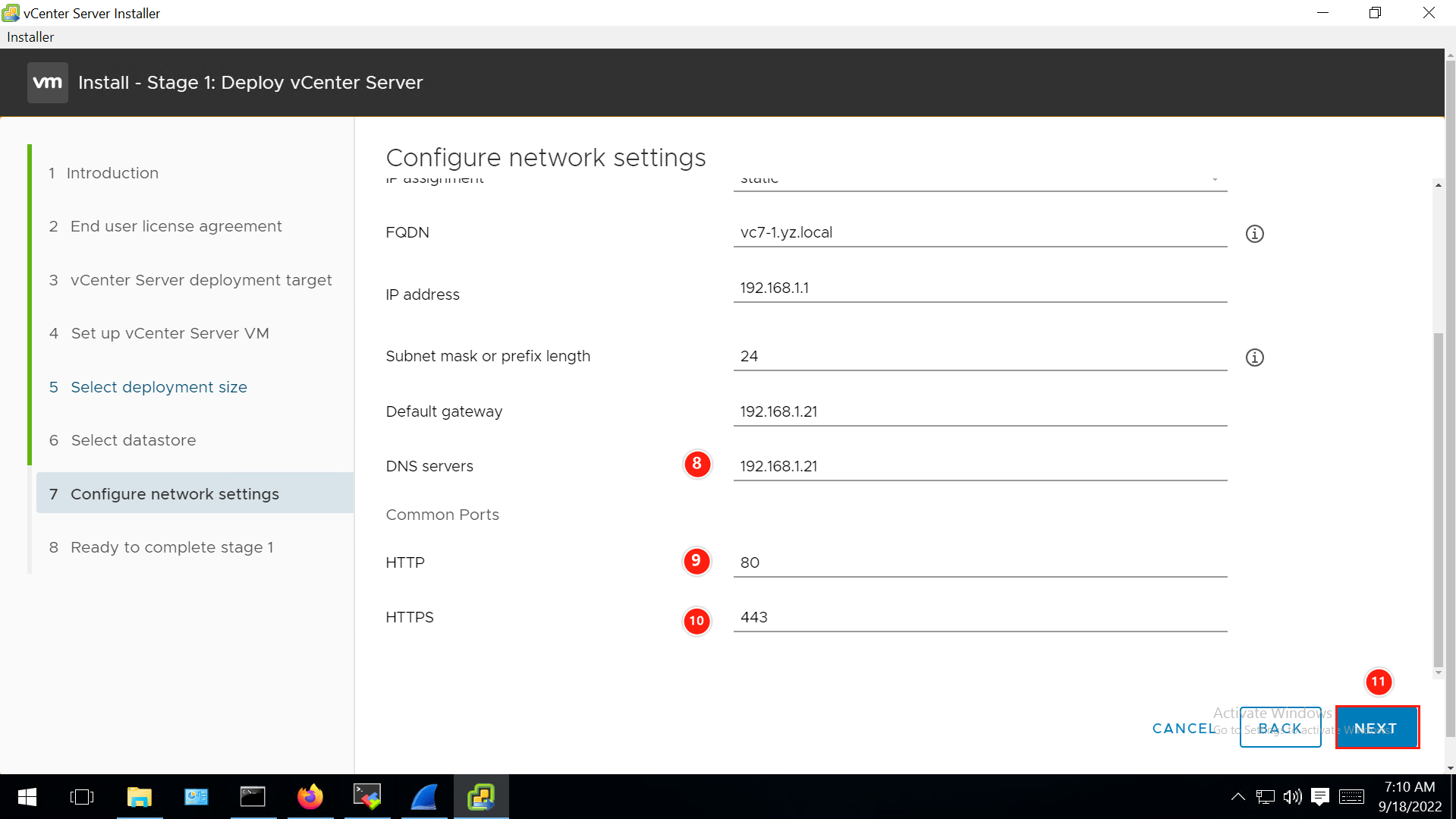Click the clock showing 7:10 AM

(1409, 787)
